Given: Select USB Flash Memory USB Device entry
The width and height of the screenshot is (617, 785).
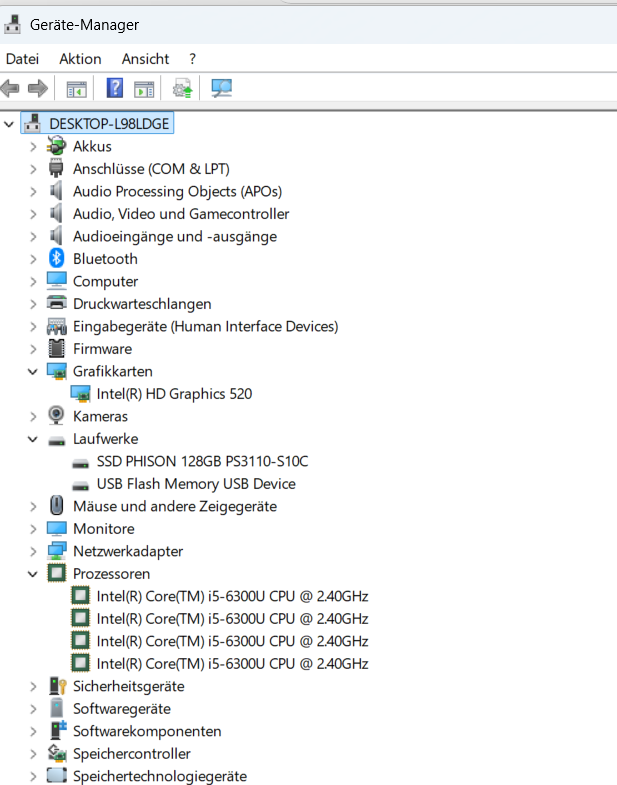Looking at the screenshot, I should click(x=196, y=484).
